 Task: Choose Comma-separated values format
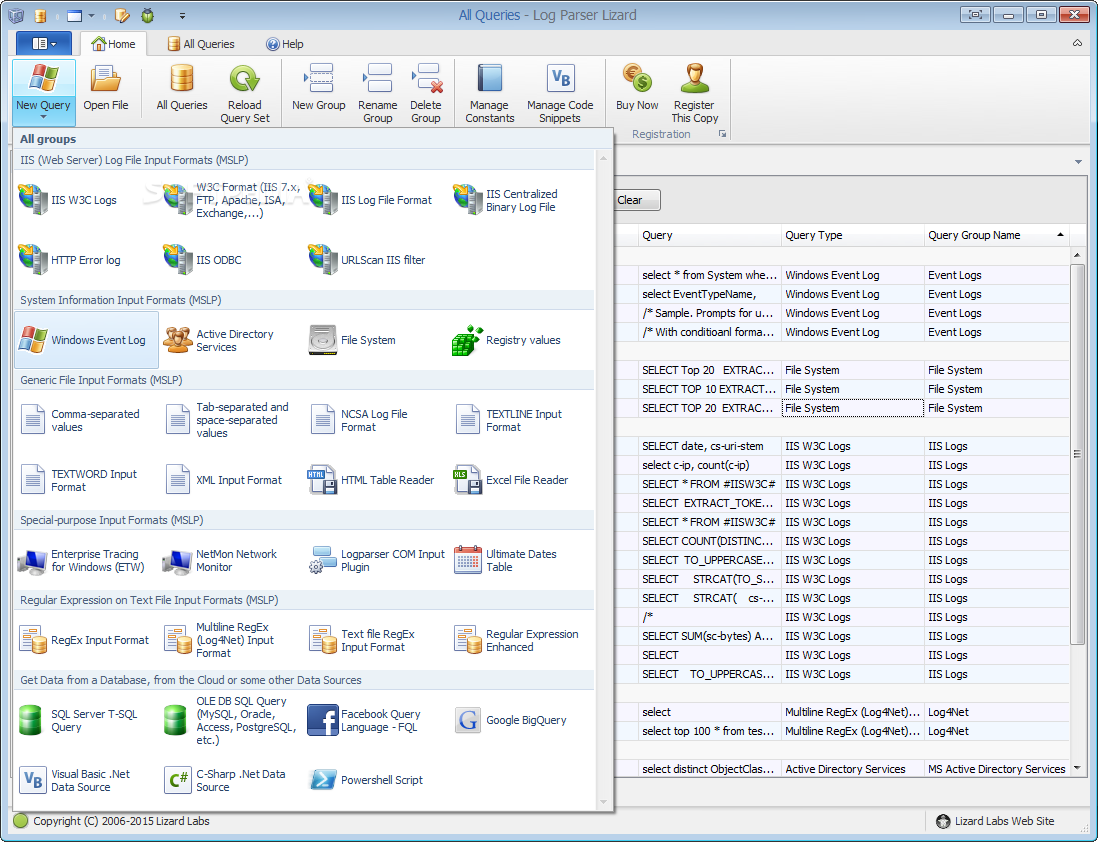tap(86, 420)
